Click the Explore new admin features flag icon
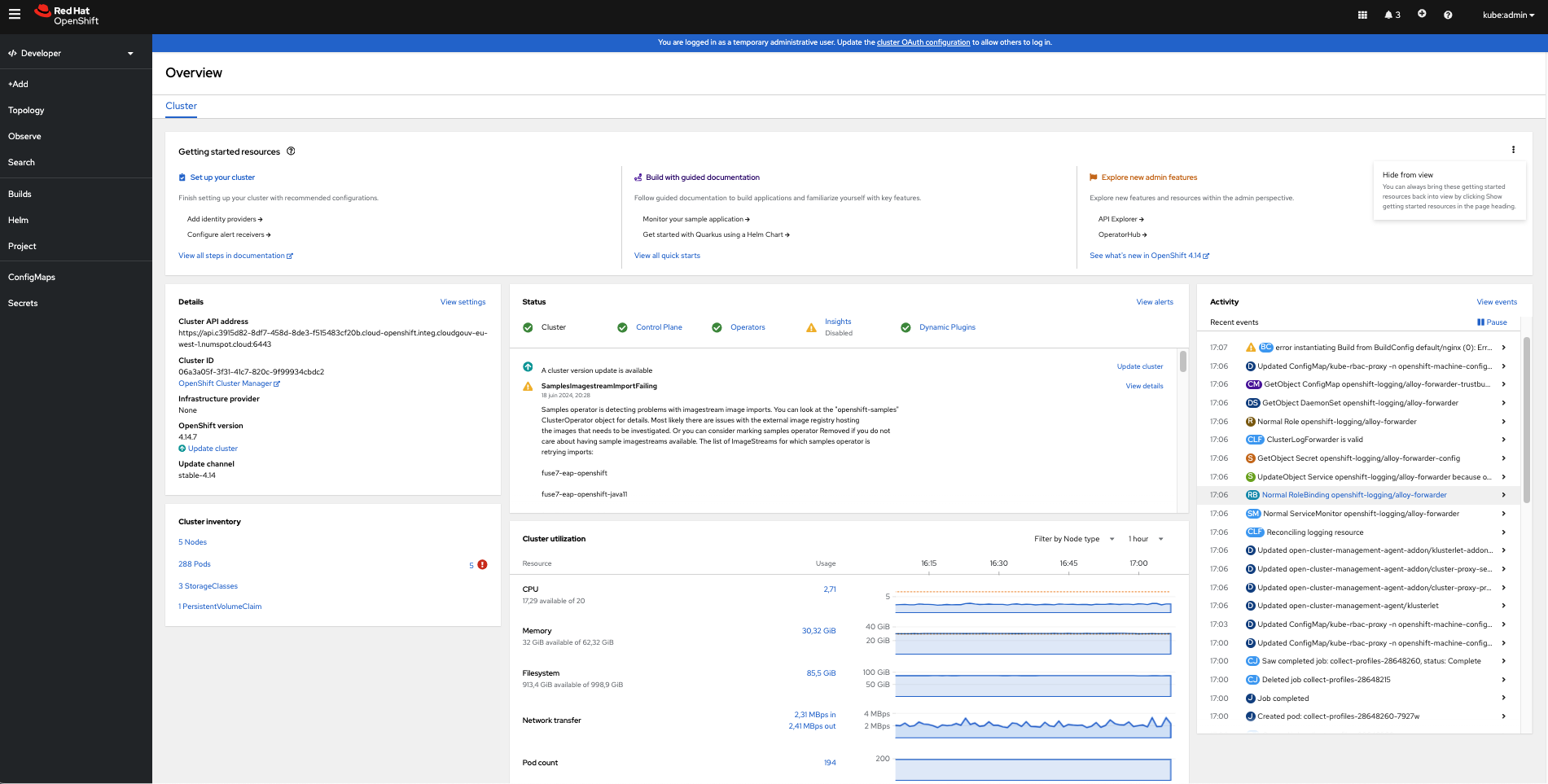Image resolution: width=1548 pixels, height=784 pixels. pos(1094,177)
